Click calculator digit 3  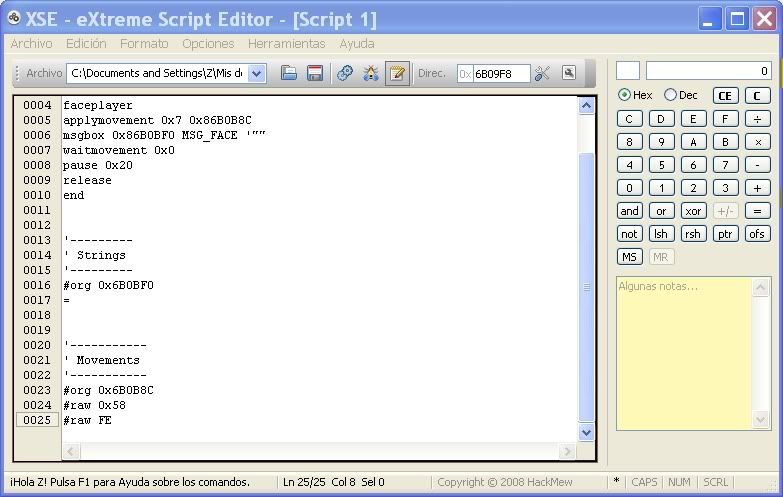[725, 188]
